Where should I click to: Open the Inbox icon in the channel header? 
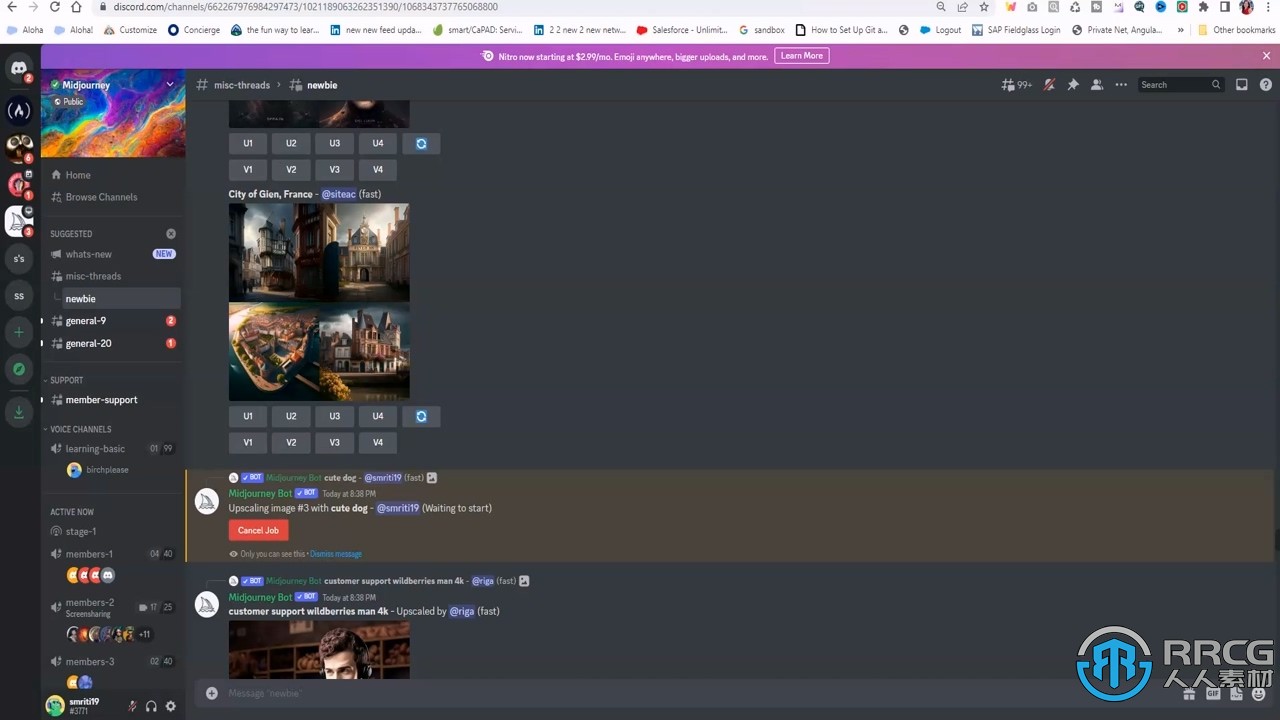1242,85
